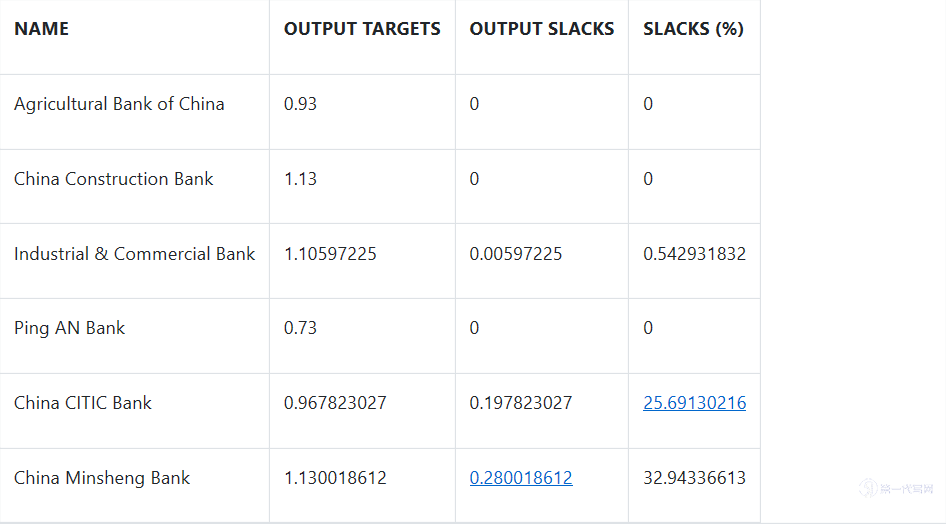The image size is (946, 525).
Task: Select the 0.542931832 slacks percent value
Action: click(694, 253)
